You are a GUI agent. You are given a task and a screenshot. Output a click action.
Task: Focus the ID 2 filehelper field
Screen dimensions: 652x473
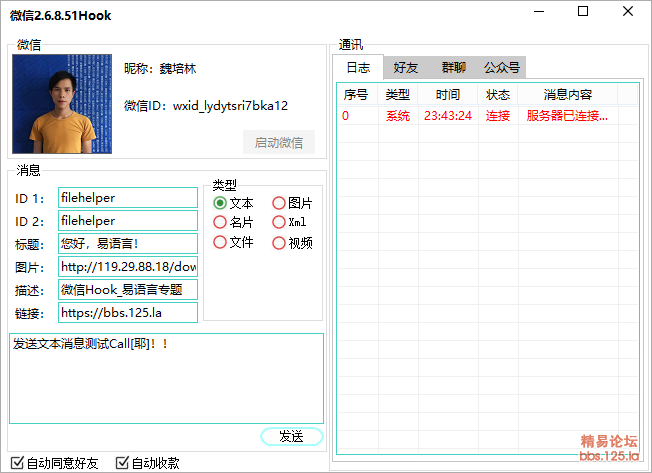[x=128, y=221]
